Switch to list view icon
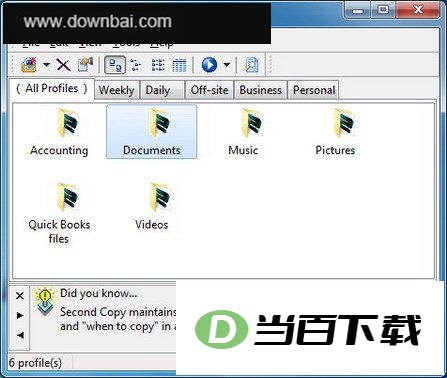Image resolution: width=447 pixels, height=378 pixels. tap(158, 65)
